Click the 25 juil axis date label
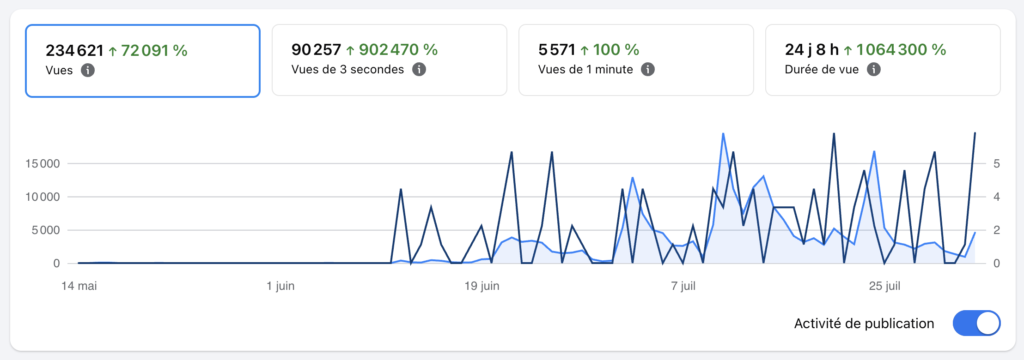This screenshot has width=1024, height=360. point(885,286)
